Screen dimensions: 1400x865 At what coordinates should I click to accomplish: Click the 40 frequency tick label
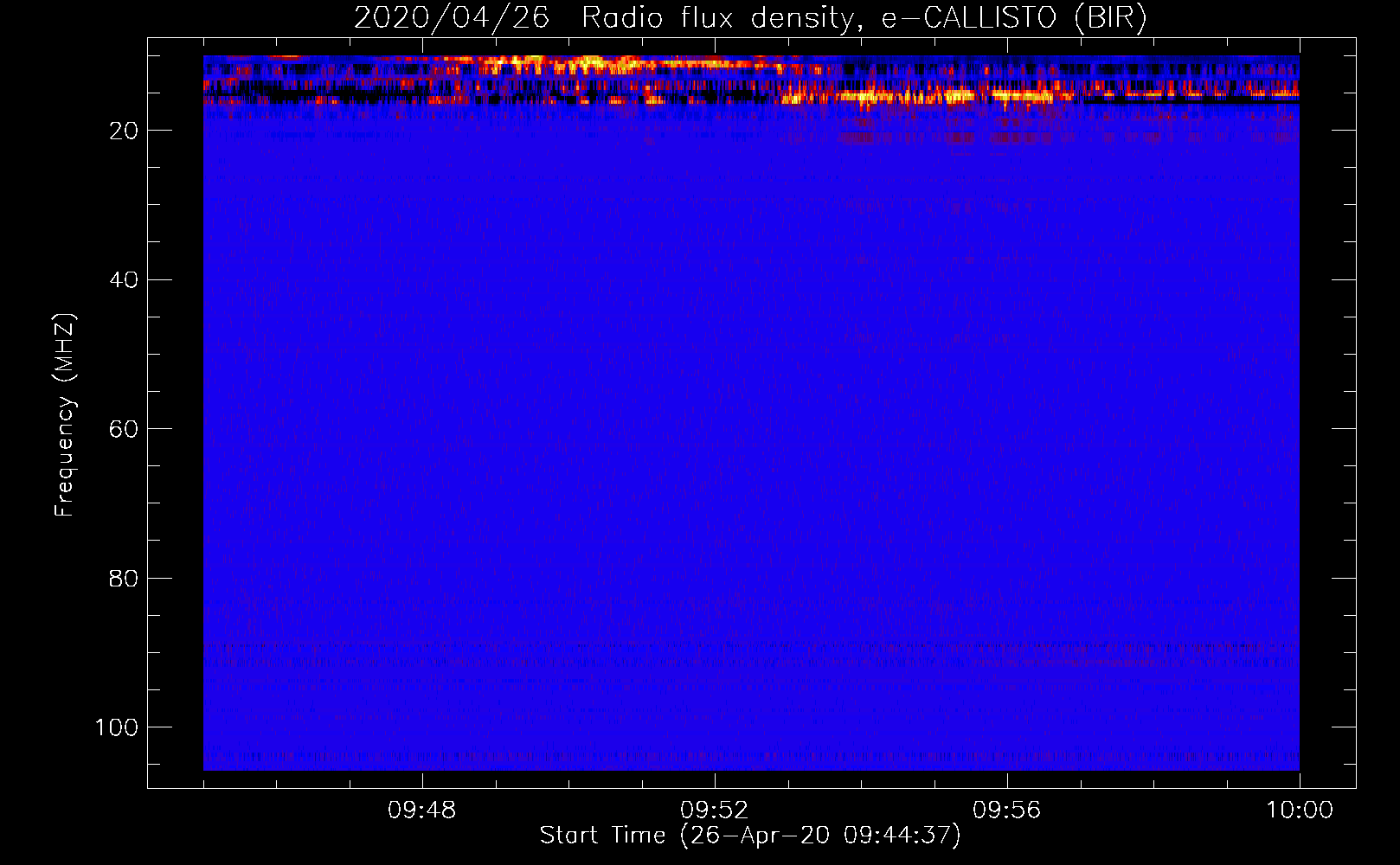(x=124, y=279)
